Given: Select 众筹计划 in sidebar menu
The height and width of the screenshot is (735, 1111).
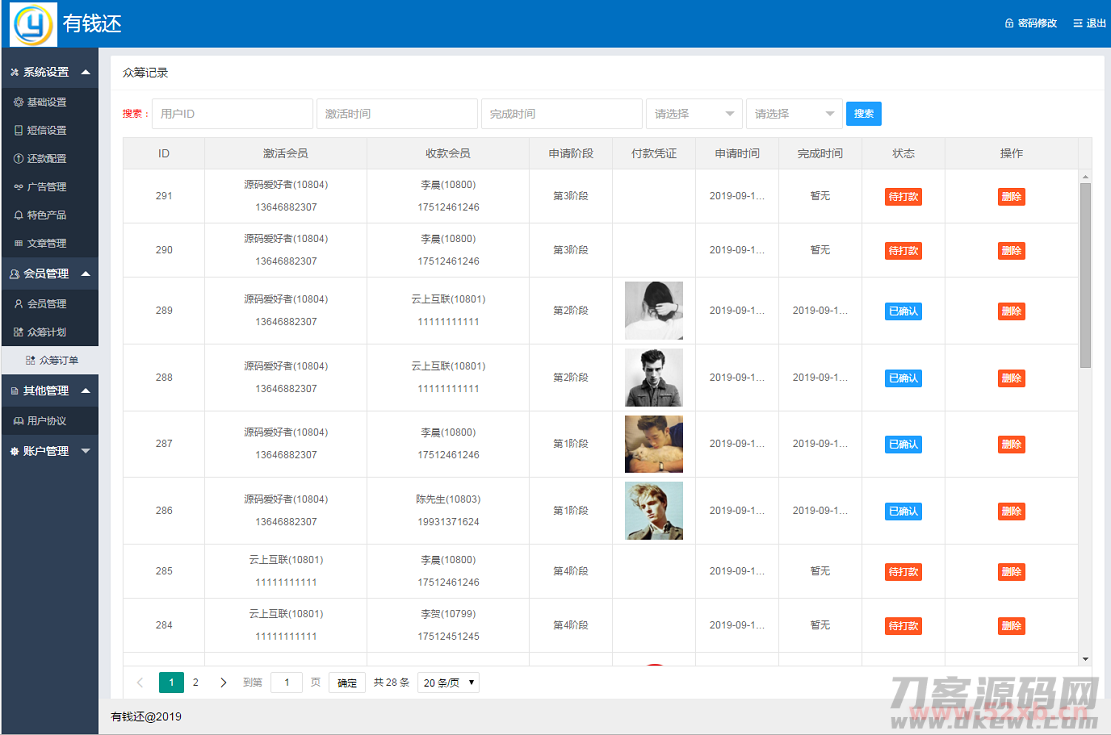Looking at the screenshot, I should click(x=46, y=332).
